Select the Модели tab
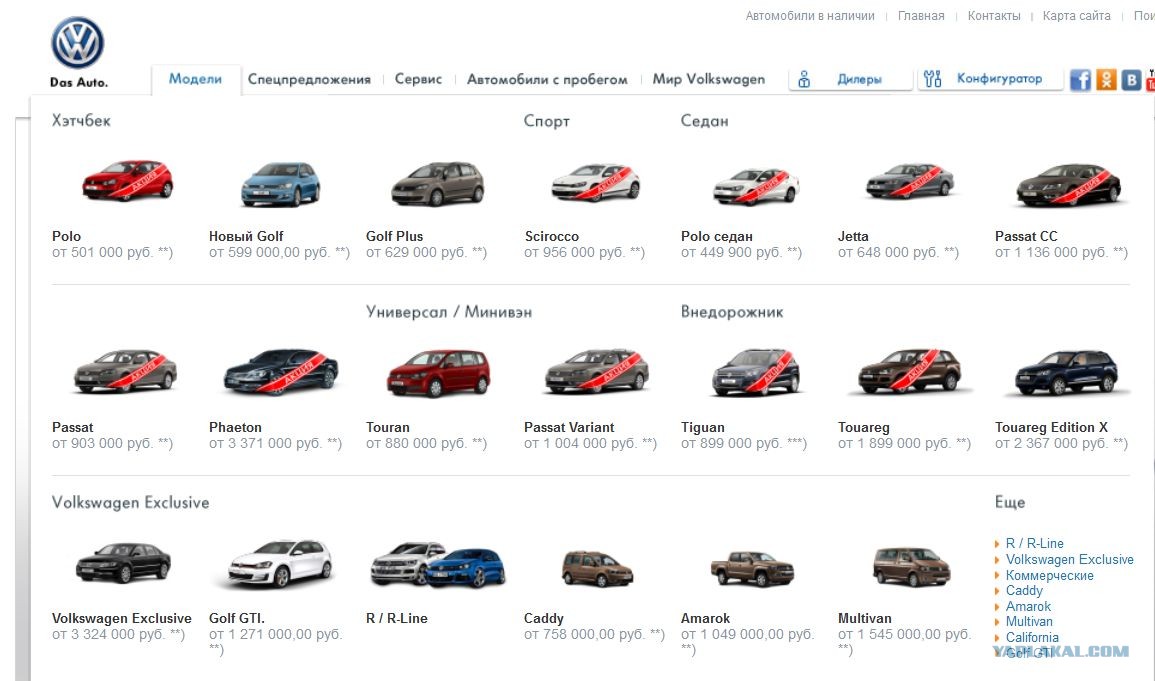Image resolution: width=1155 pixels, height=681 pixels. (195, 79)
